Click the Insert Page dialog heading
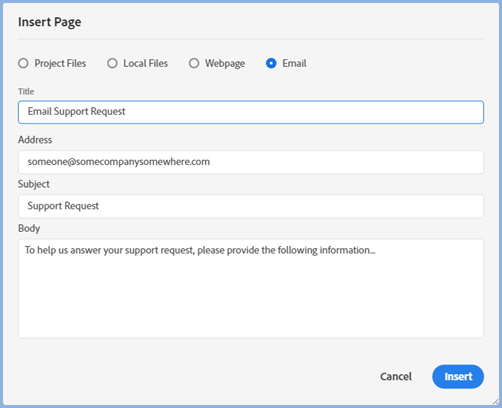 click(50, 22)
